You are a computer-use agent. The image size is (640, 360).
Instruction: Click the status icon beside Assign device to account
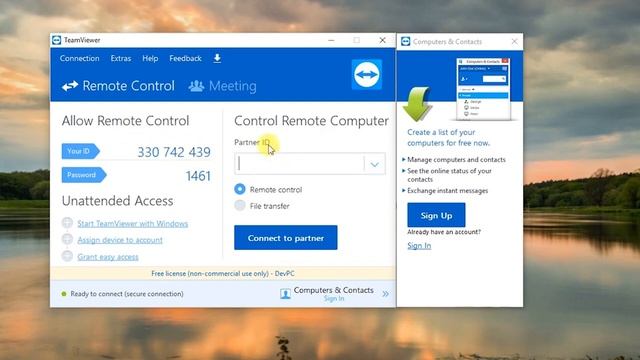67,239
